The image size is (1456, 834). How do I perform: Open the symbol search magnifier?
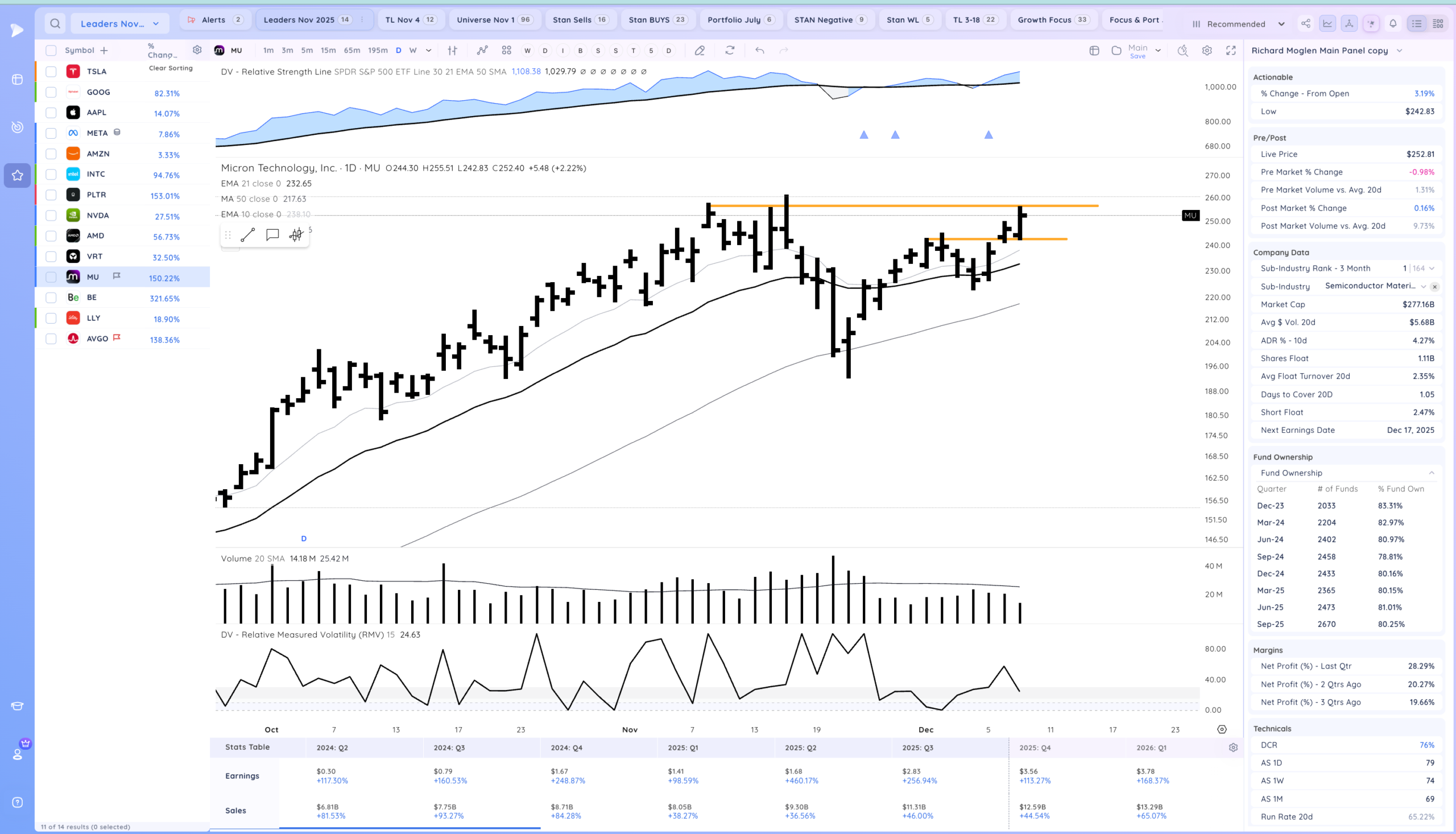55,23
